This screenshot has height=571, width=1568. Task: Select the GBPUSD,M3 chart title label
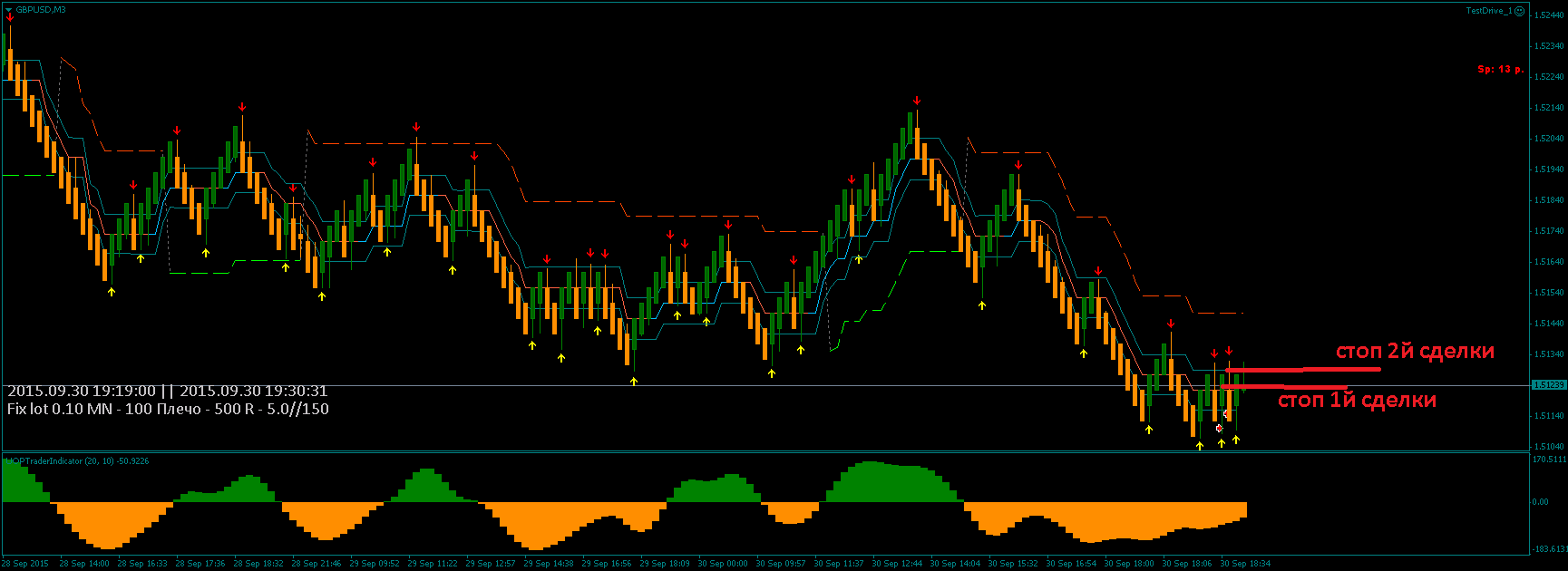point(40,9)
